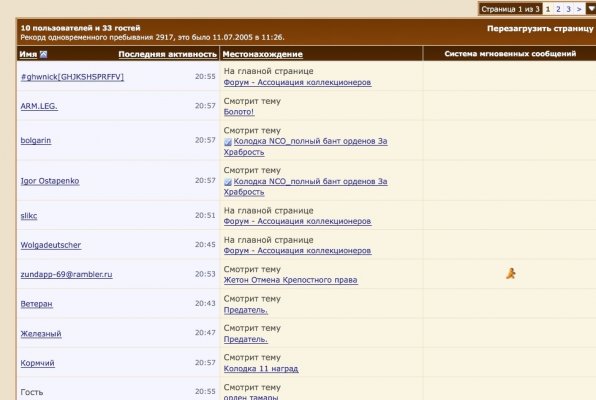Image resolution: width=596 pixels, height=400 pixels.
Task: Open the page navigation dropdown arrow
Action: [591, 9]
